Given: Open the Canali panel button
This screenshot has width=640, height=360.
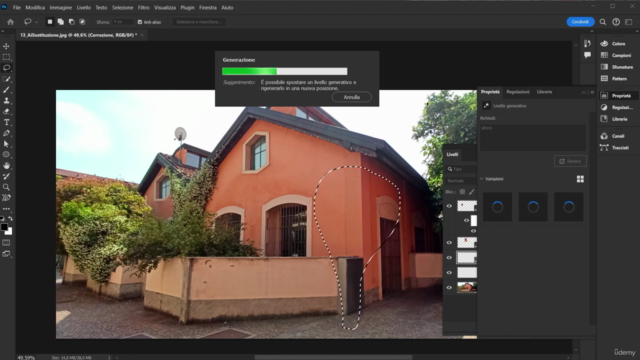Looking at the screenshot, I should pyautogui.click(x=618, y=136).
